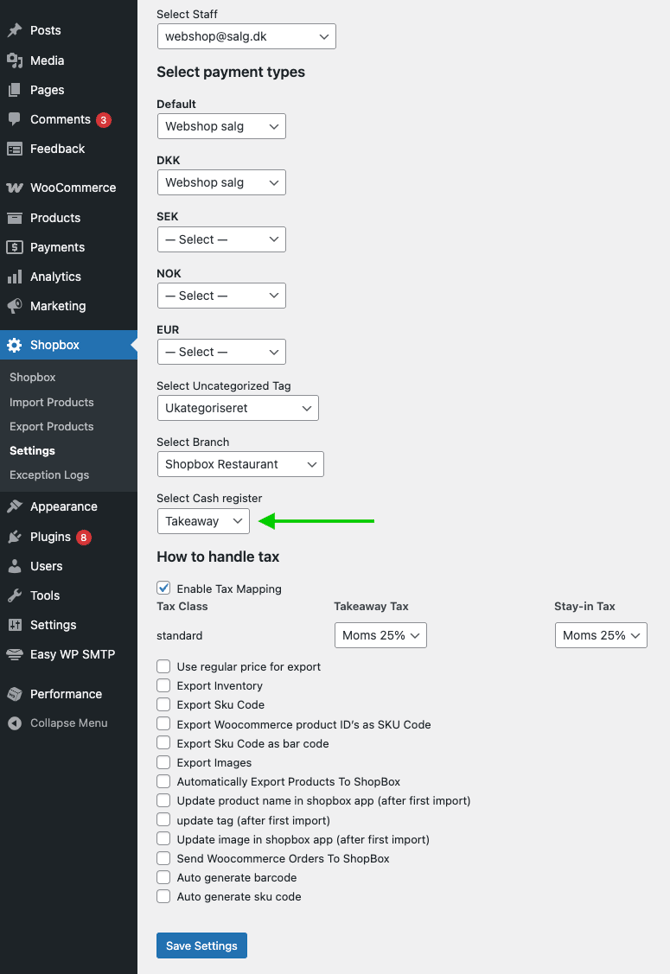Click the WooCommerce icon in sidebar
This screenshot has width=670, height=974.
click(x=14, y=188)
